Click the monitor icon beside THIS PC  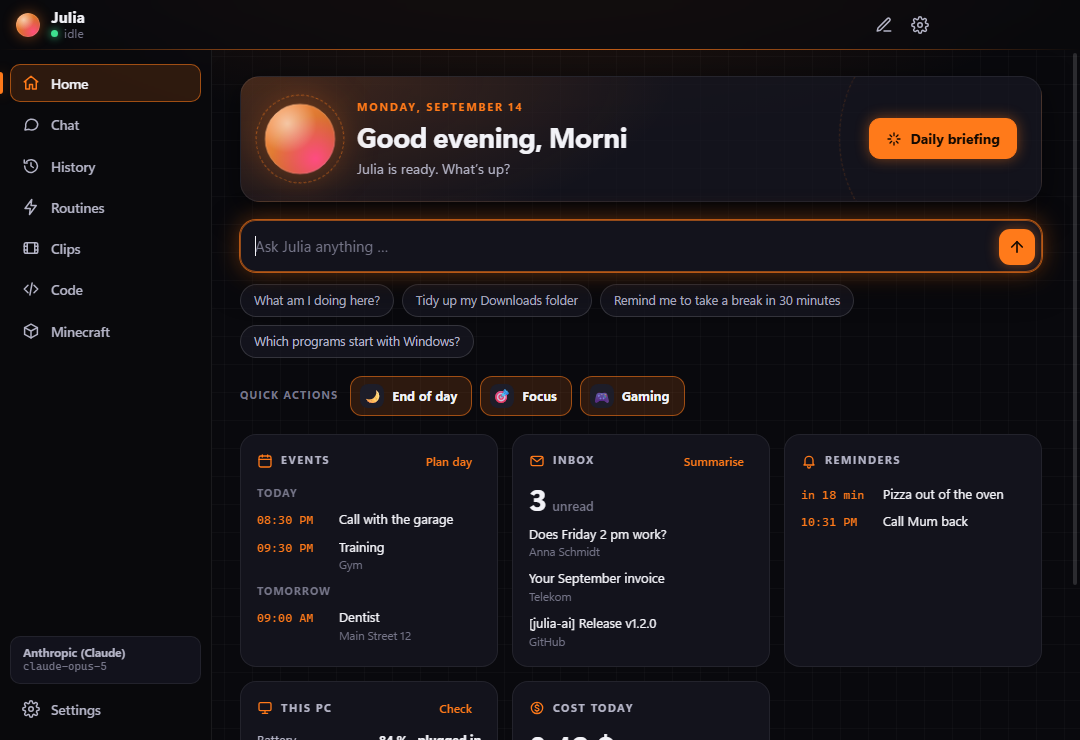click(264, 708)
